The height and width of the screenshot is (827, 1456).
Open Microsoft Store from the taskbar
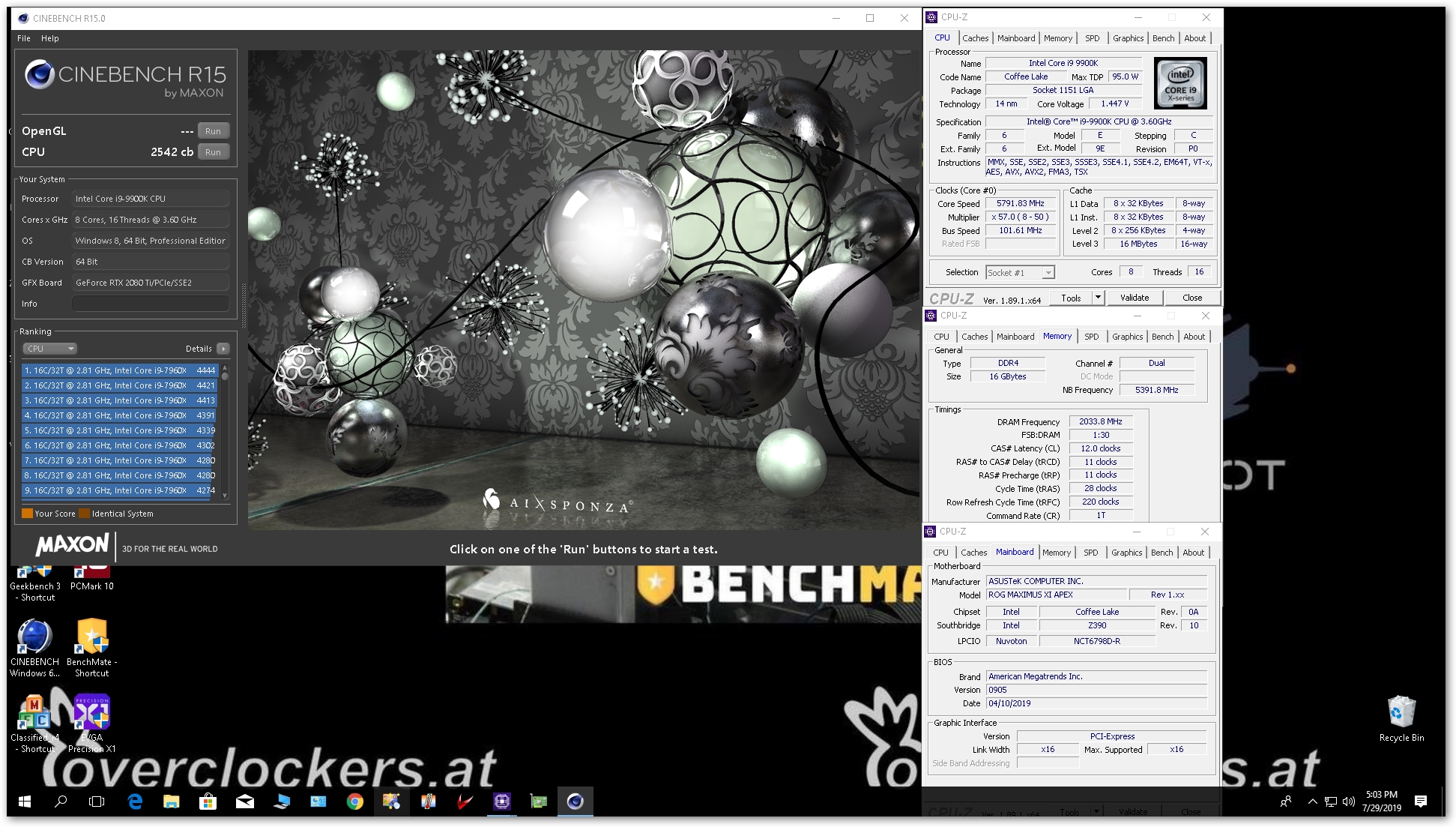[x=208, y=802]
